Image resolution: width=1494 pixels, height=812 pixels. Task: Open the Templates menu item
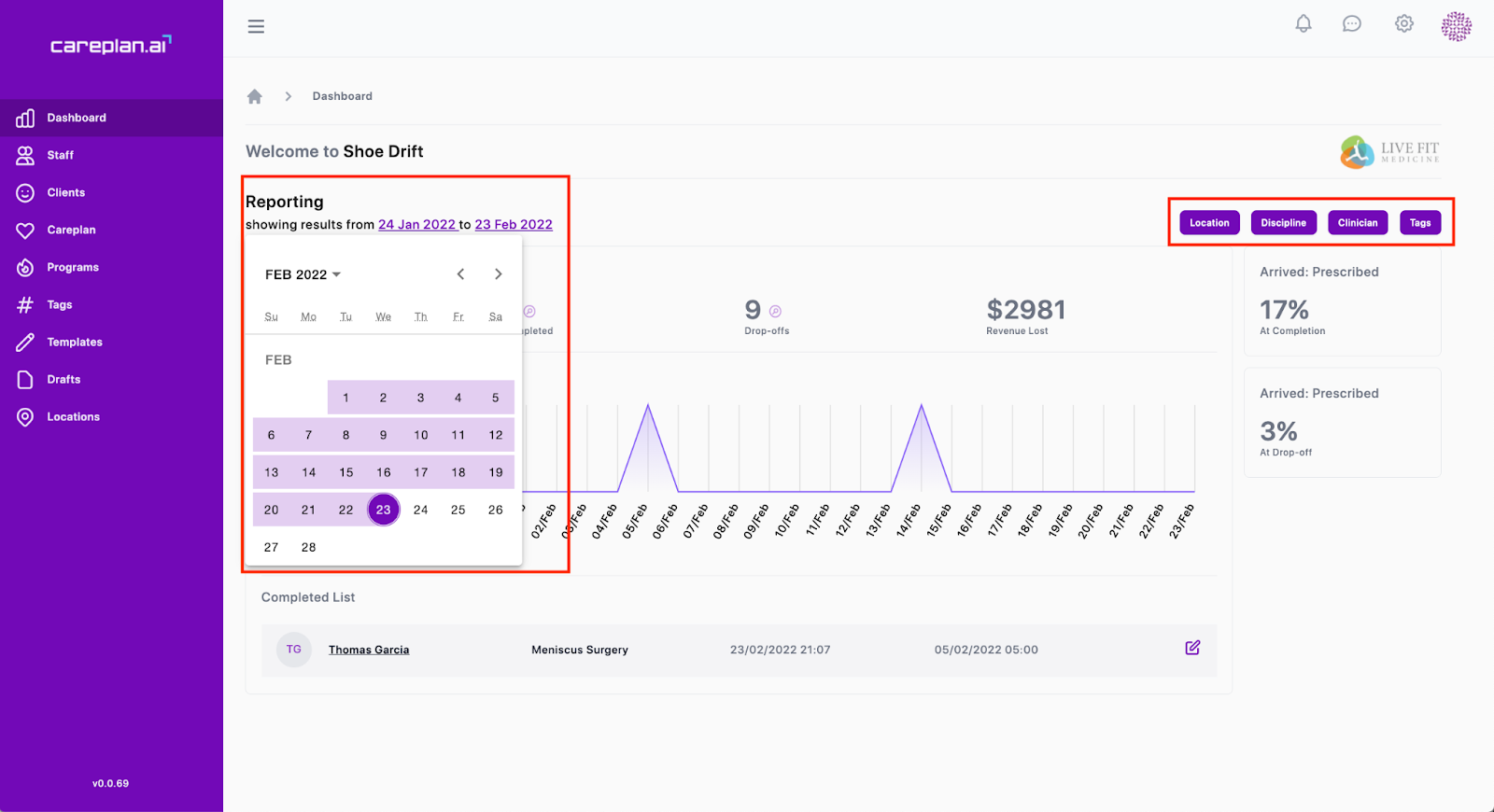[x=111, y=342]
